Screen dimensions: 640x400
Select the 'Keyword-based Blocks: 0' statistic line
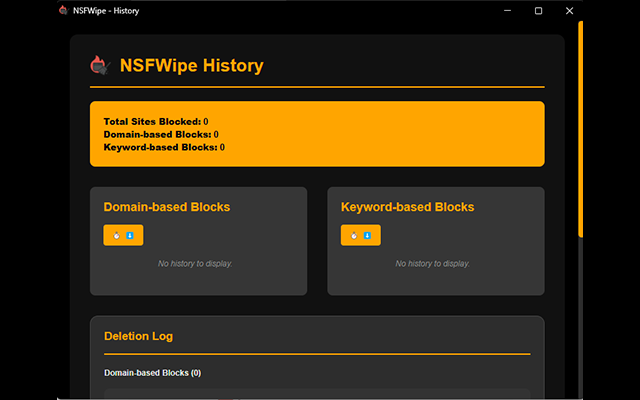point(164,147)
